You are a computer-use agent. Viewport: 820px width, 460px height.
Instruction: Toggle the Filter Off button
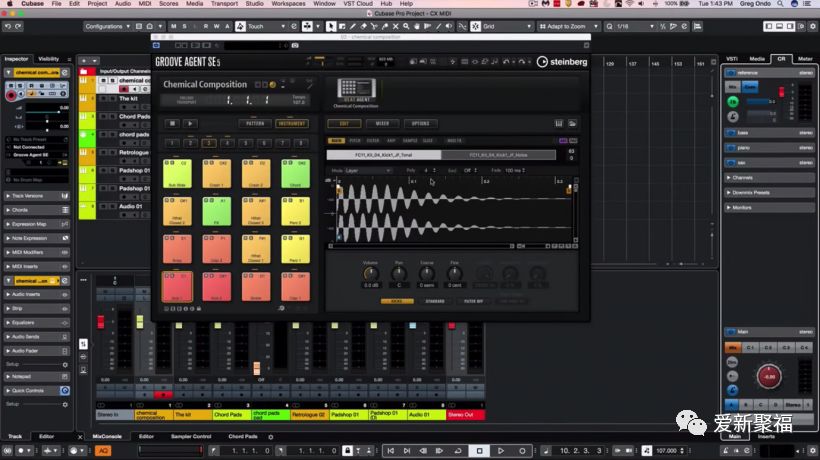click(x=474, y=300)
